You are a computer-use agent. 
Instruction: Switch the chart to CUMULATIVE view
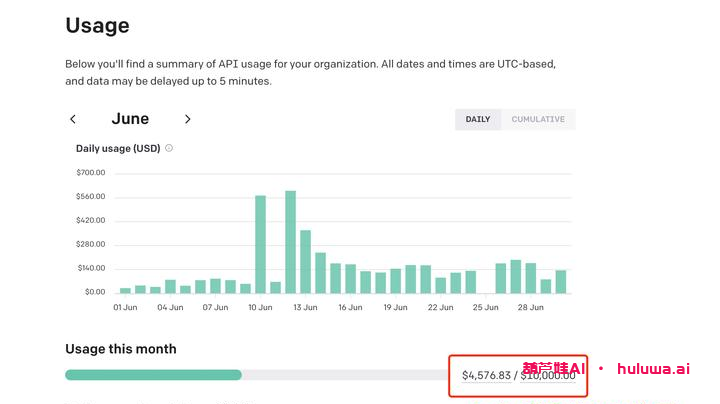point(538,119)
